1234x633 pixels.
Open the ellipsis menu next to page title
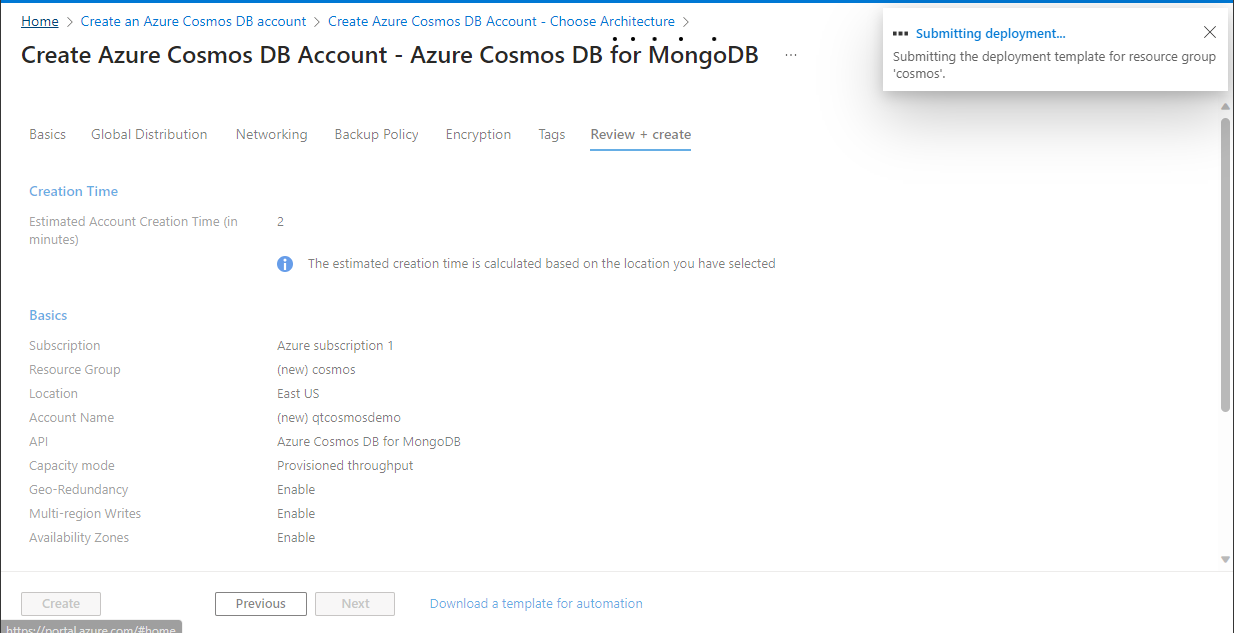791,55
